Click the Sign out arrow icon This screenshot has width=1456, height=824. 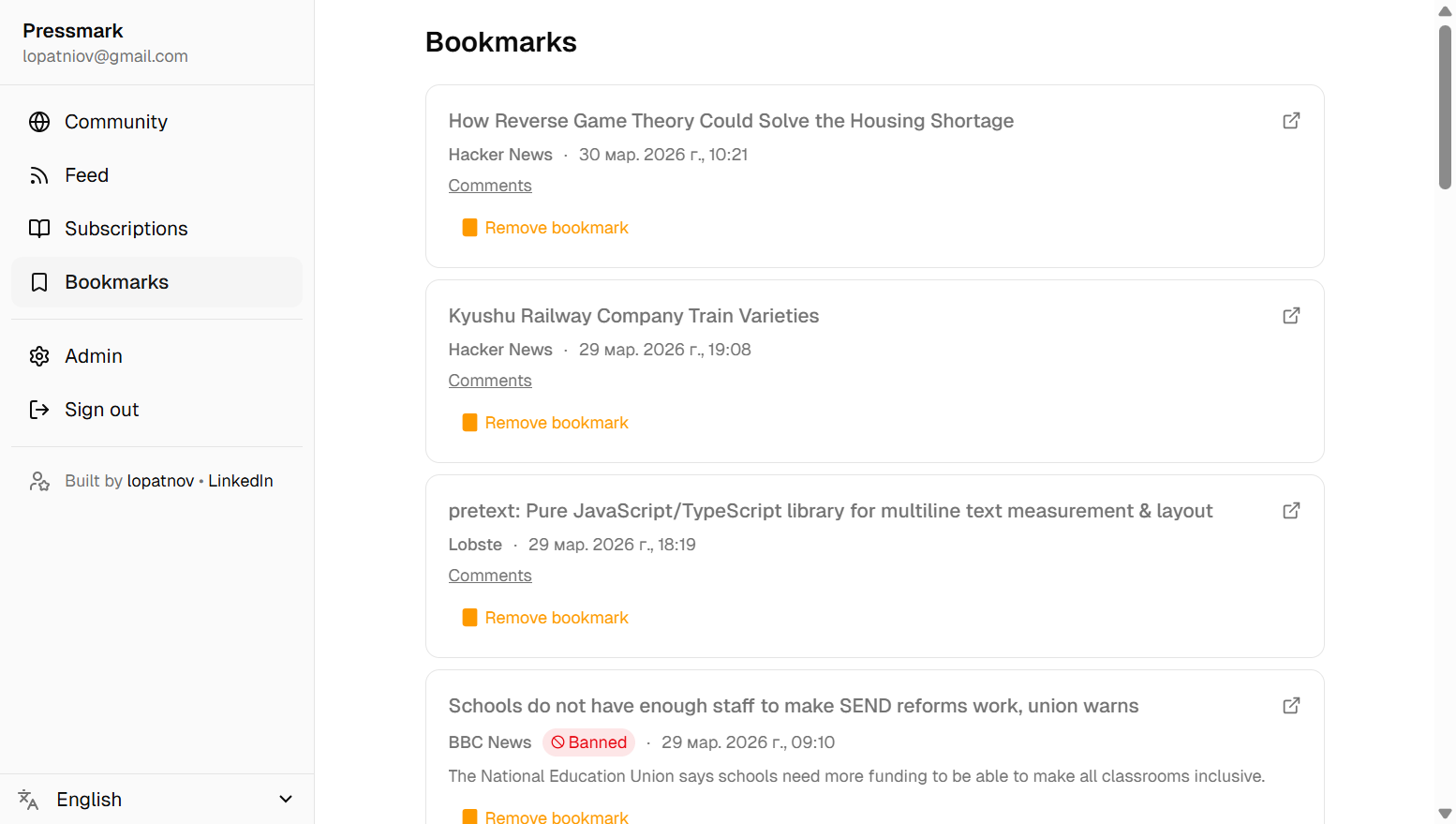coord(38,409)
